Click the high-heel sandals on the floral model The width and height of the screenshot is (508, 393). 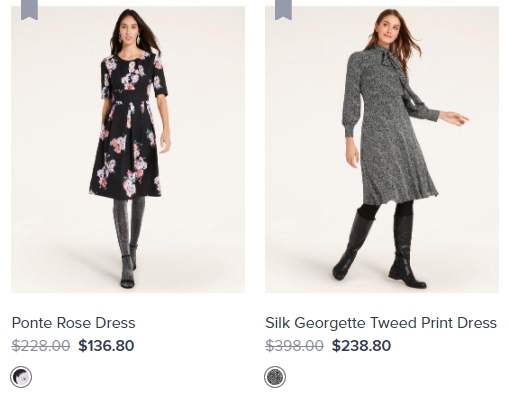[x=129, y=270]
